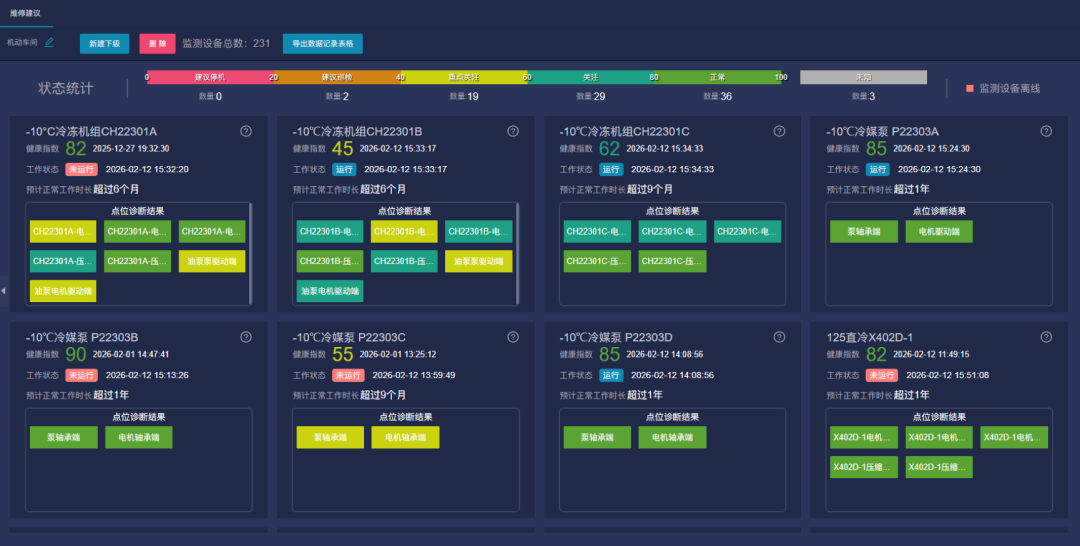Open help icon on -10°C冷冻机组CH22301C card
This screenshot has height=546, width=1080.
[779, 131]
